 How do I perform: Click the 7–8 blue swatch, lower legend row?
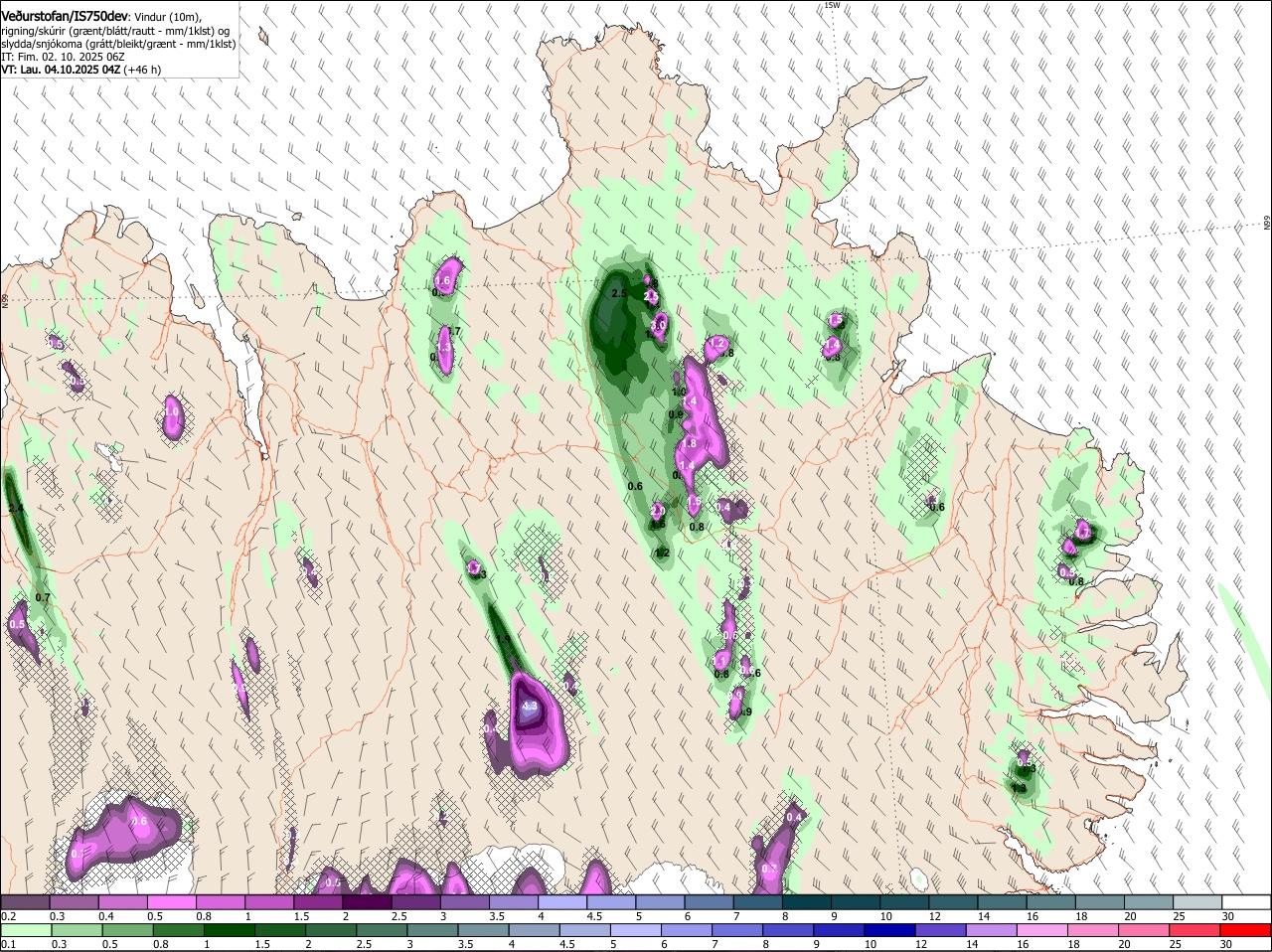(737, 930)
